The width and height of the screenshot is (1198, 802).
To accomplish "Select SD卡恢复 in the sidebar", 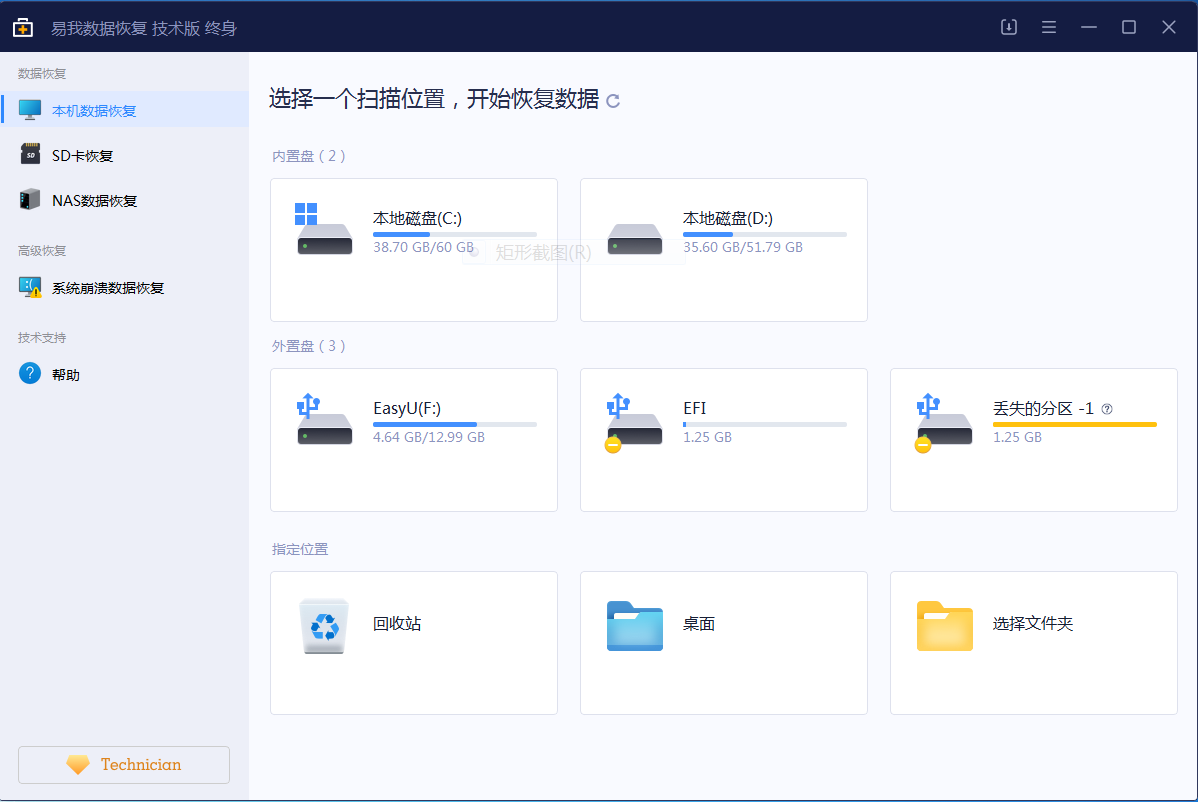I will pos(125,155).
